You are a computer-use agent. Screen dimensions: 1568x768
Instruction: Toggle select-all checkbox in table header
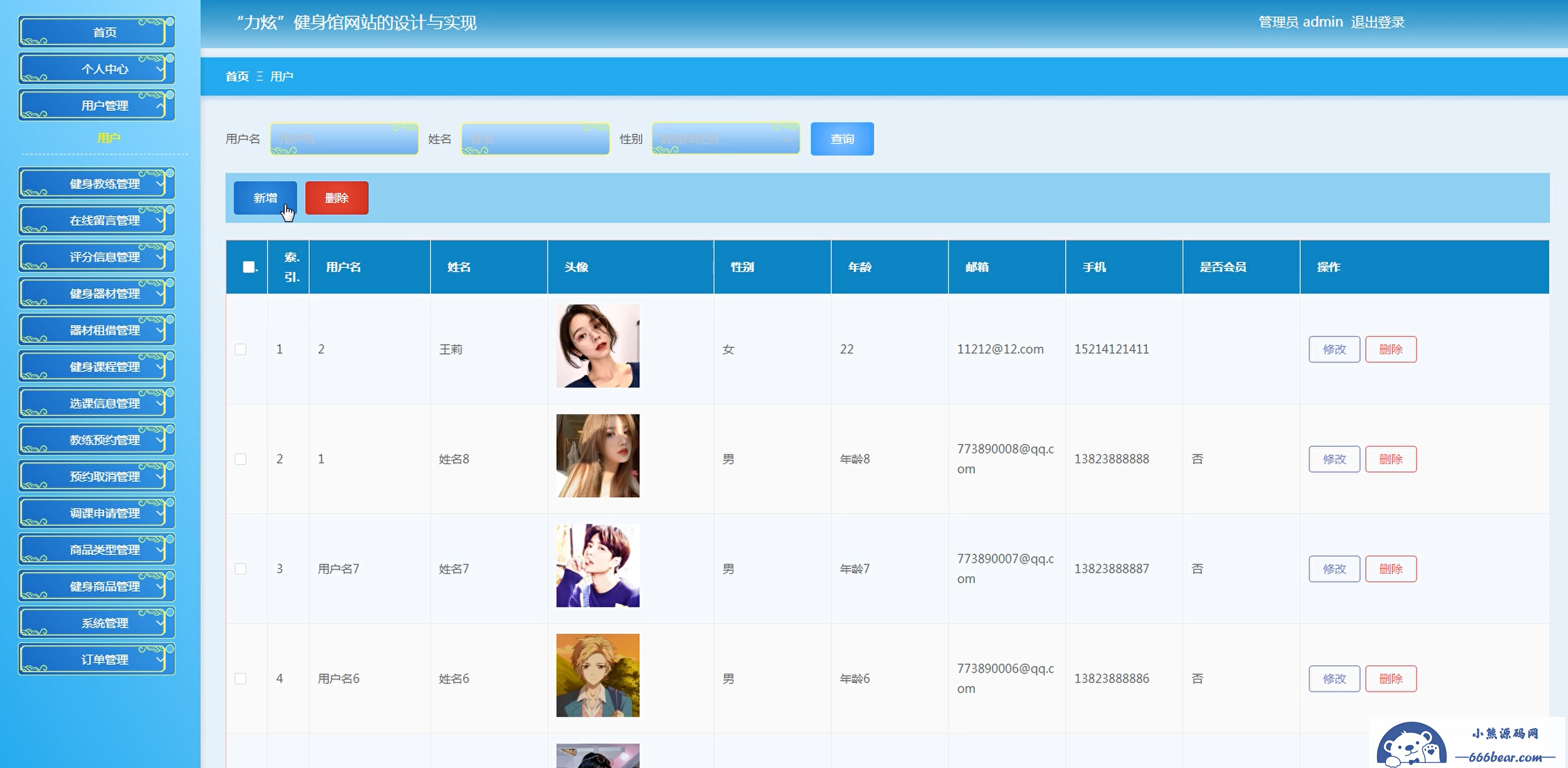248,267
